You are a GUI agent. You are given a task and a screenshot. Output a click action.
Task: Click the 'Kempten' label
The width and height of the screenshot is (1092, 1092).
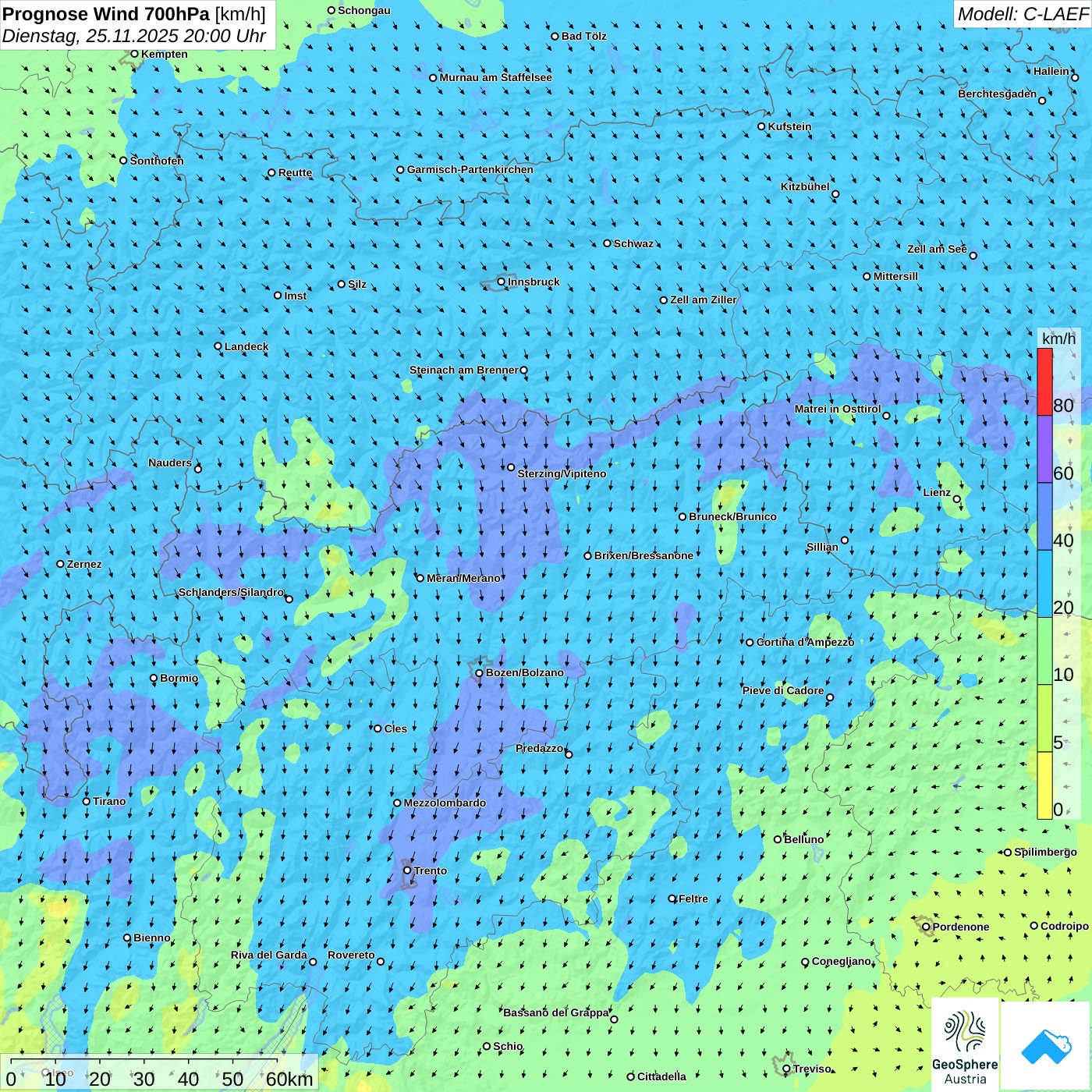click(x=165, y=54)
